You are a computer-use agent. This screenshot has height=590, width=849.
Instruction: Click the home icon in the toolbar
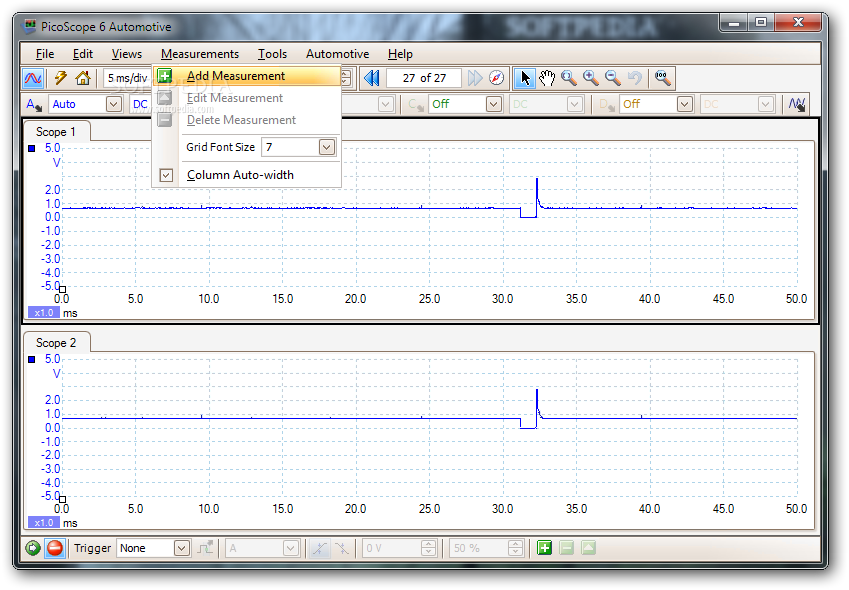tap(83, 78)
